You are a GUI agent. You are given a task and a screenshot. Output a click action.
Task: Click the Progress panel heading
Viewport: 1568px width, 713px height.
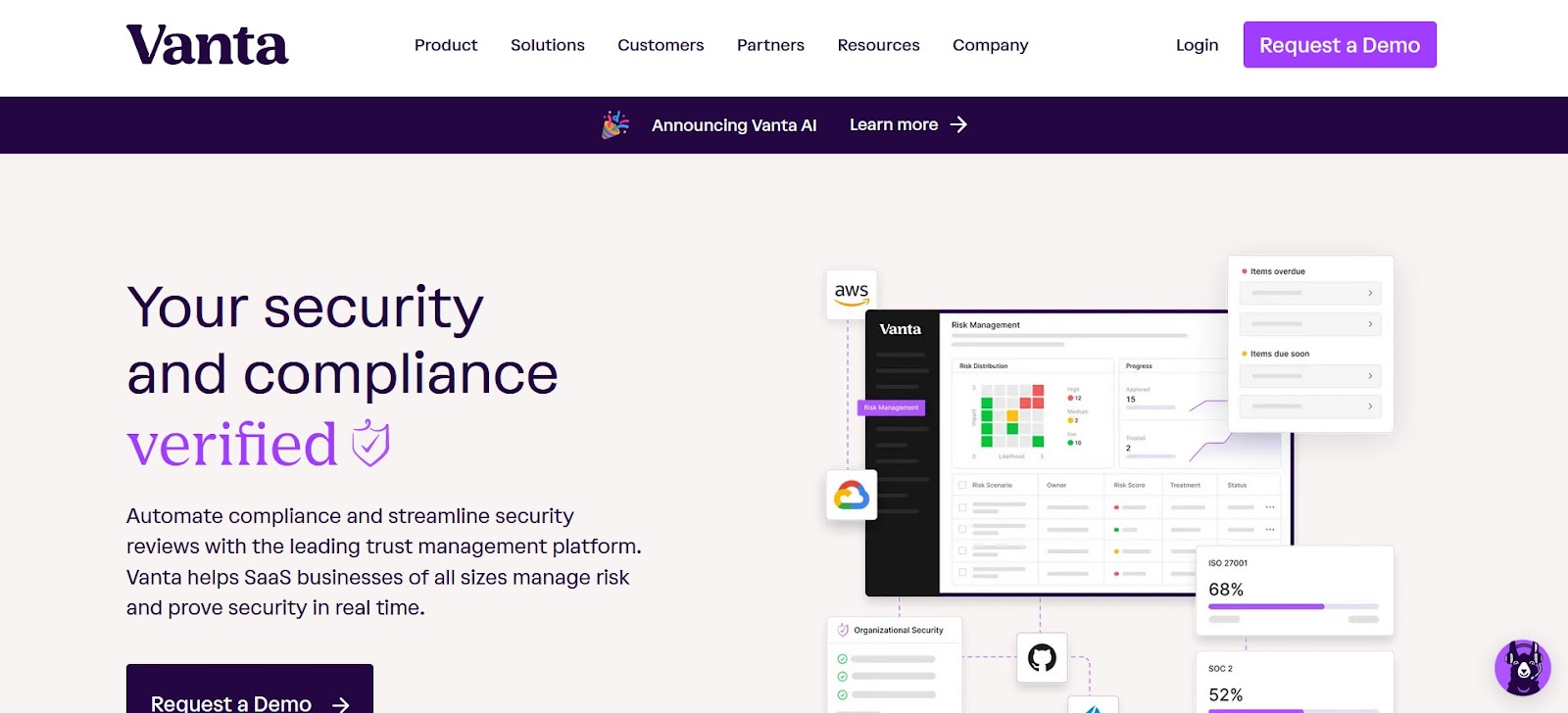[1139, 366]
